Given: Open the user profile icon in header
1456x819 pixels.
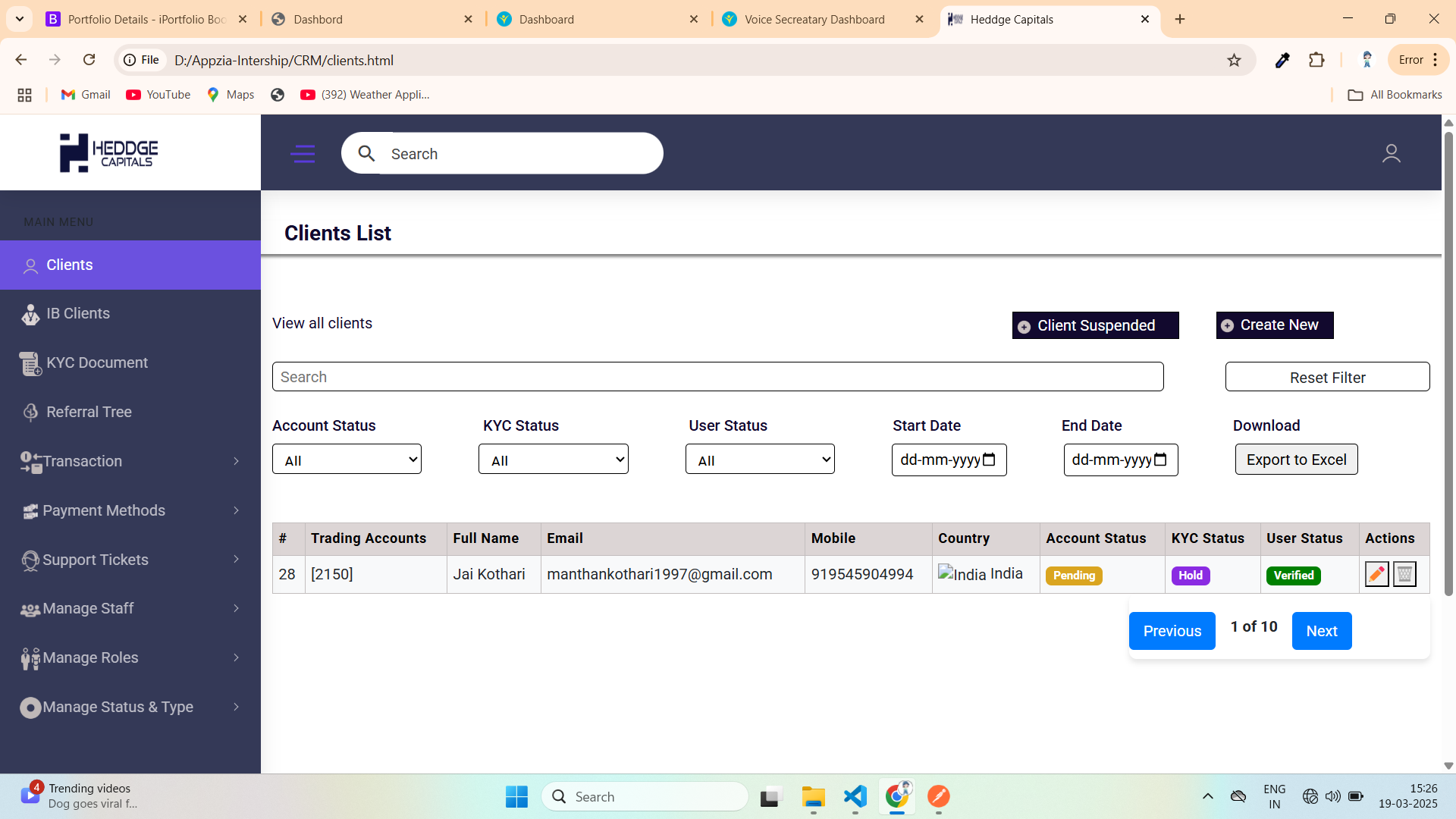Looking at the screenshot, I should pos(1391,154).
